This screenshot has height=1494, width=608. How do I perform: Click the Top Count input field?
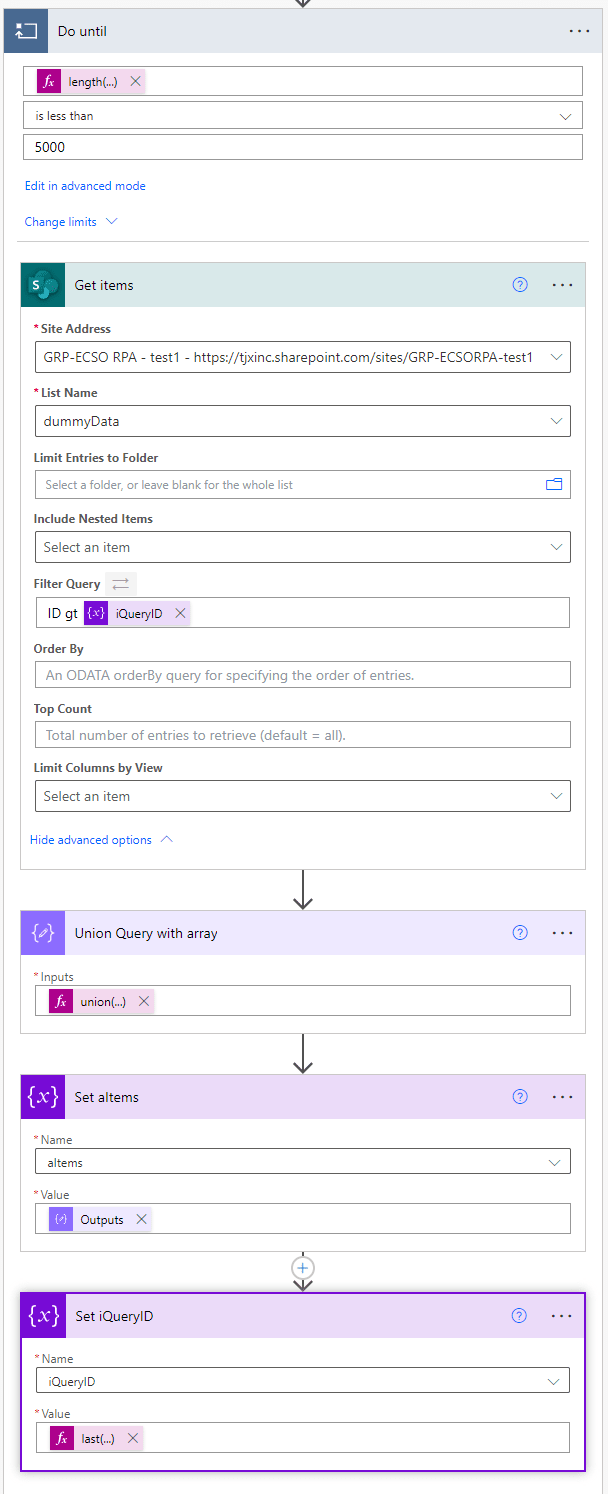click(x=302, y=735)
